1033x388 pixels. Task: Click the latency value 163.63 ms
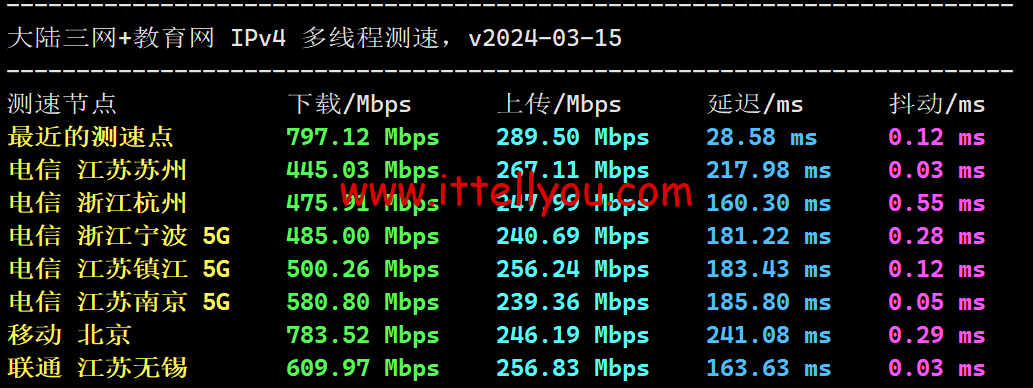point(769,368)
